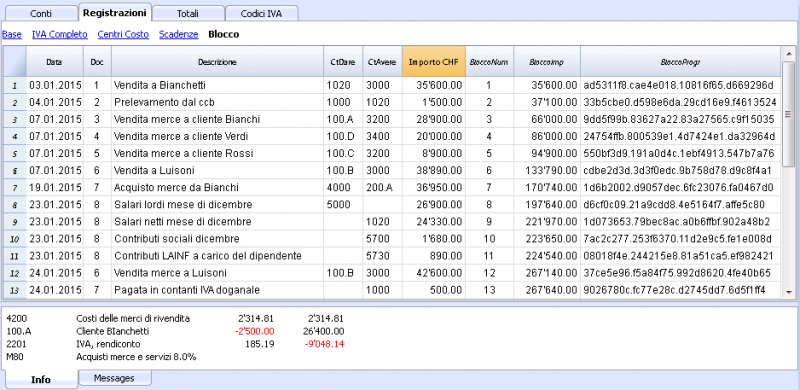Click date cell 04.01.2015
Image resolution: width=800 pixels, height=390 pixels.
(x=54, y=103)
